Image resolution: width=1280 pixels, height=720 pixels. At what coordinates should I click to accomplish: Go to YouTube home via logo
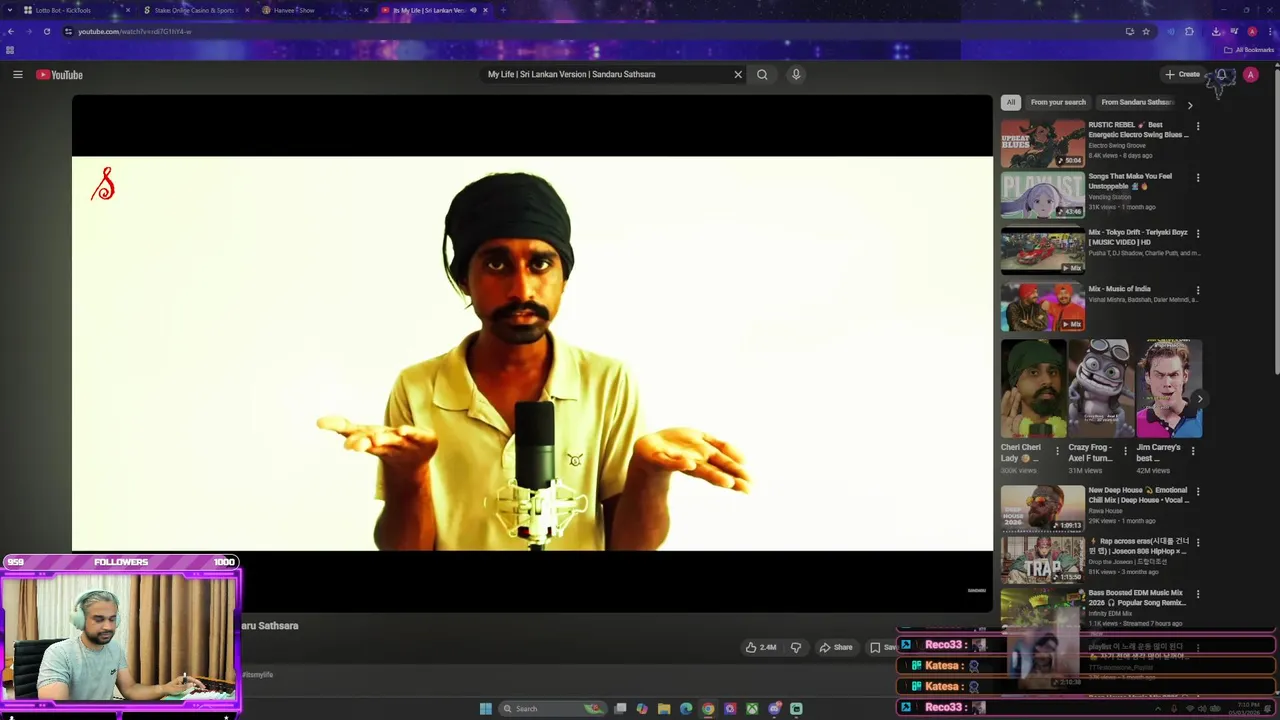point(60,75)
